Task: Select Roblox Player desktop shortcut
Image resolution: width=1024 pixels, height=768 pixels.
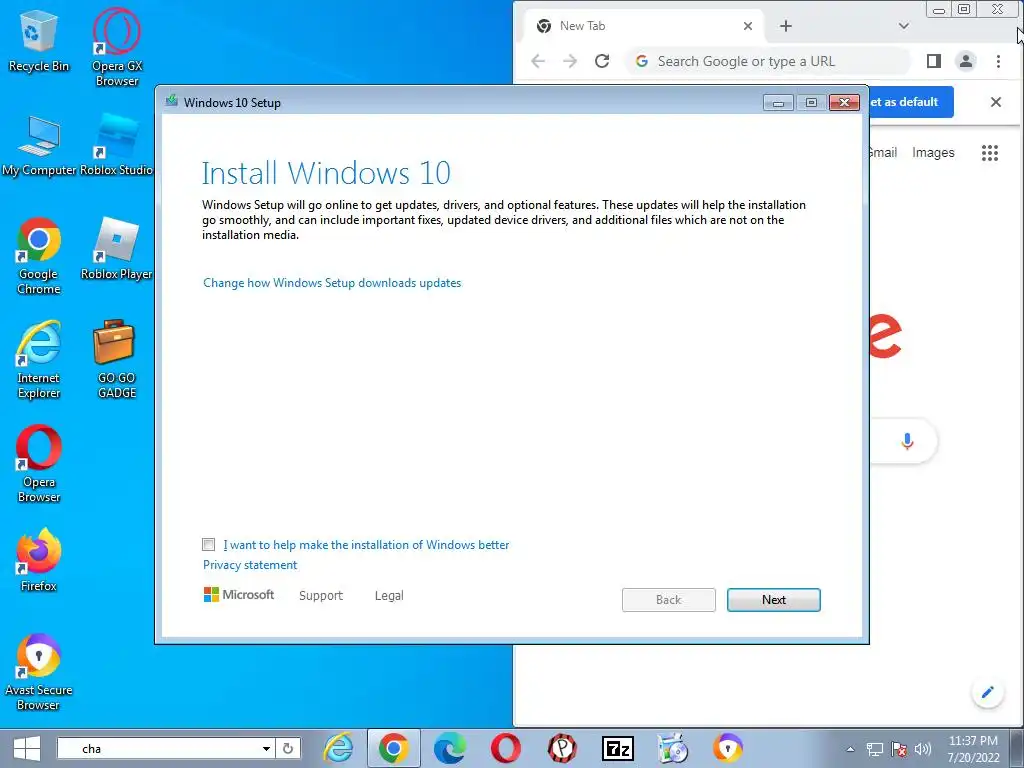Action: point(116,249)
